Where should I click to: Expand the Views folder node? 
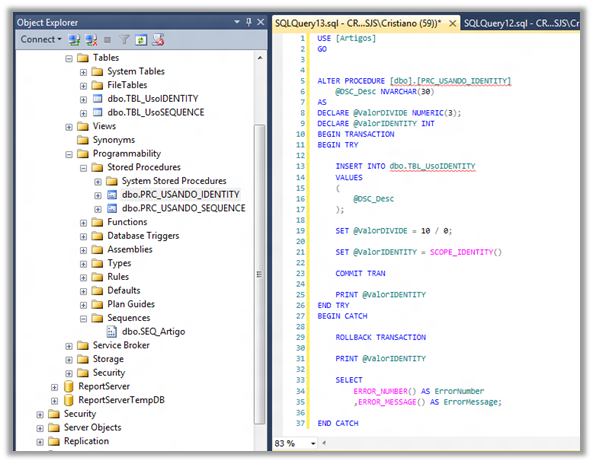coord(69,127)
